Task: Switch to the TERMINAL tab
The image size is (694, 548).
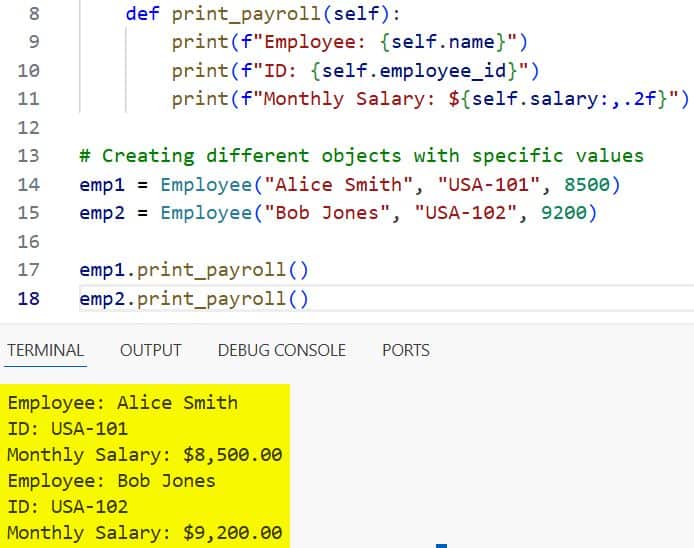Action: tap(45, 350)
